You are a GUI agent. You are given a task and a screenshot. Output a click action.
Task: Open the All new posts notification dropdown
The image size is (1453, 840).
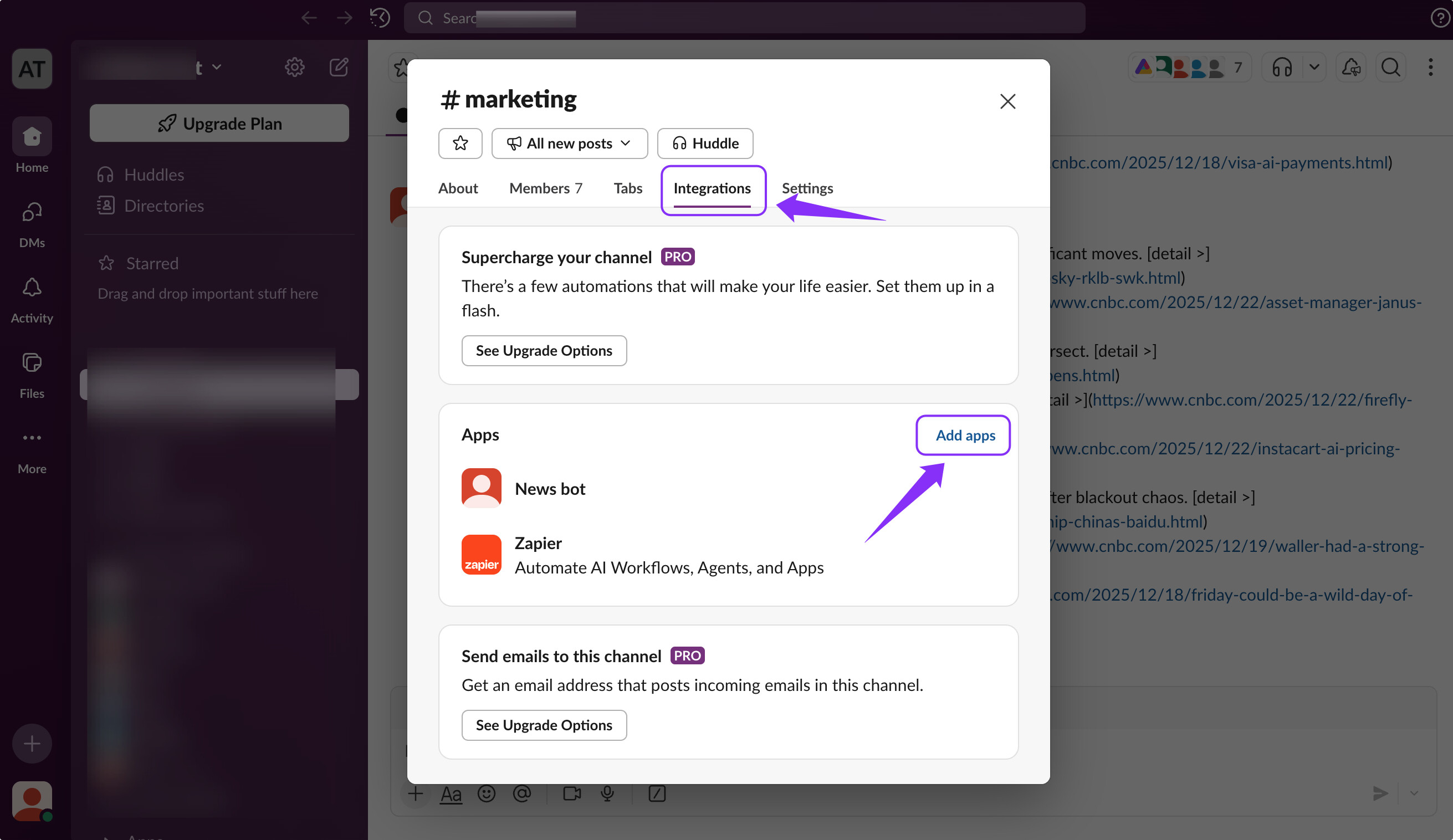pos(569,143)
